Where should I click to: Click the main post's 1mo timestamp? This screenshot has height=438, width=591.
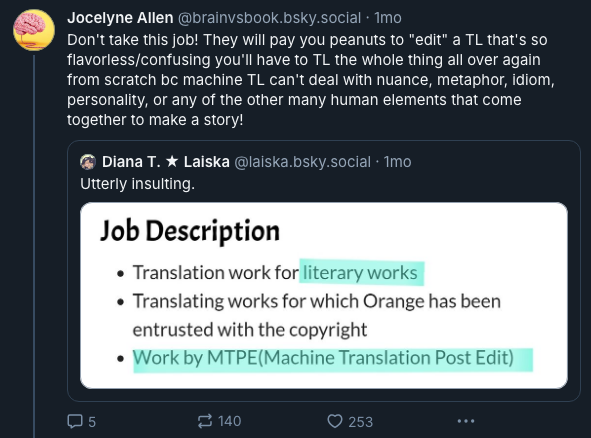coord(388,18)
